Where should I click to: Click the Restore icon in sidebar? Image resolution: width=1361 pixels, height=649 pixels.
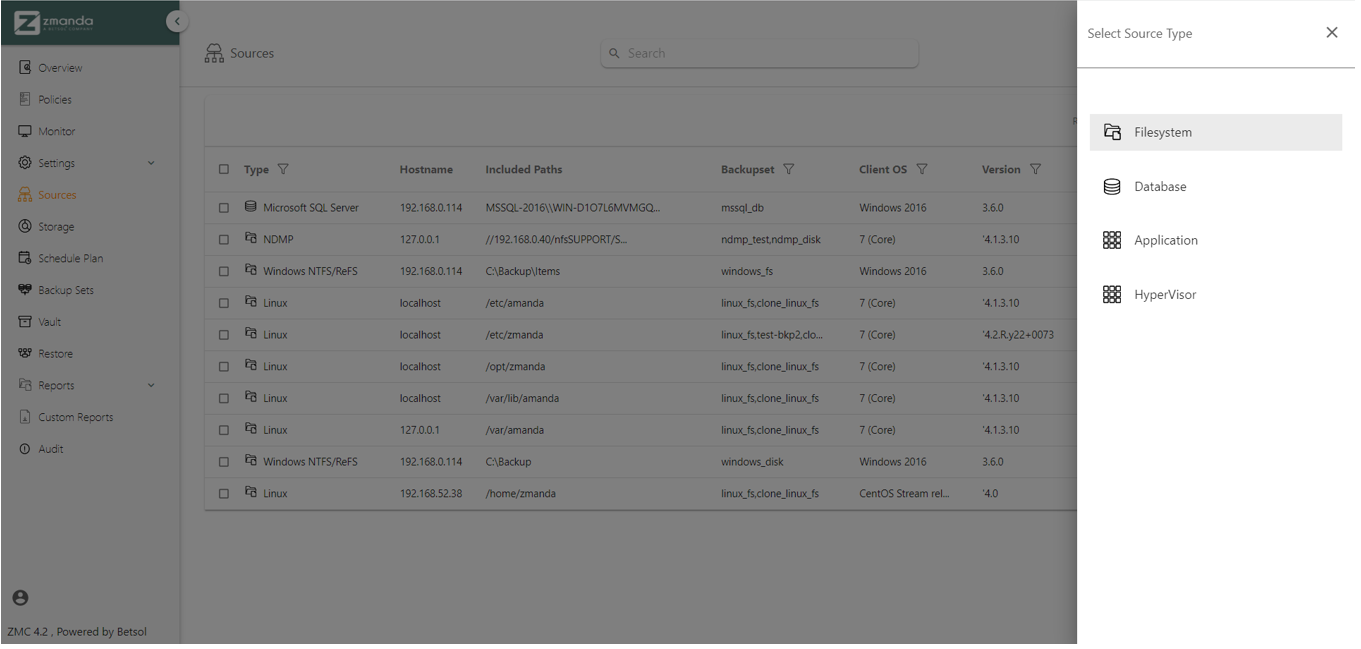tap(25, 354)
